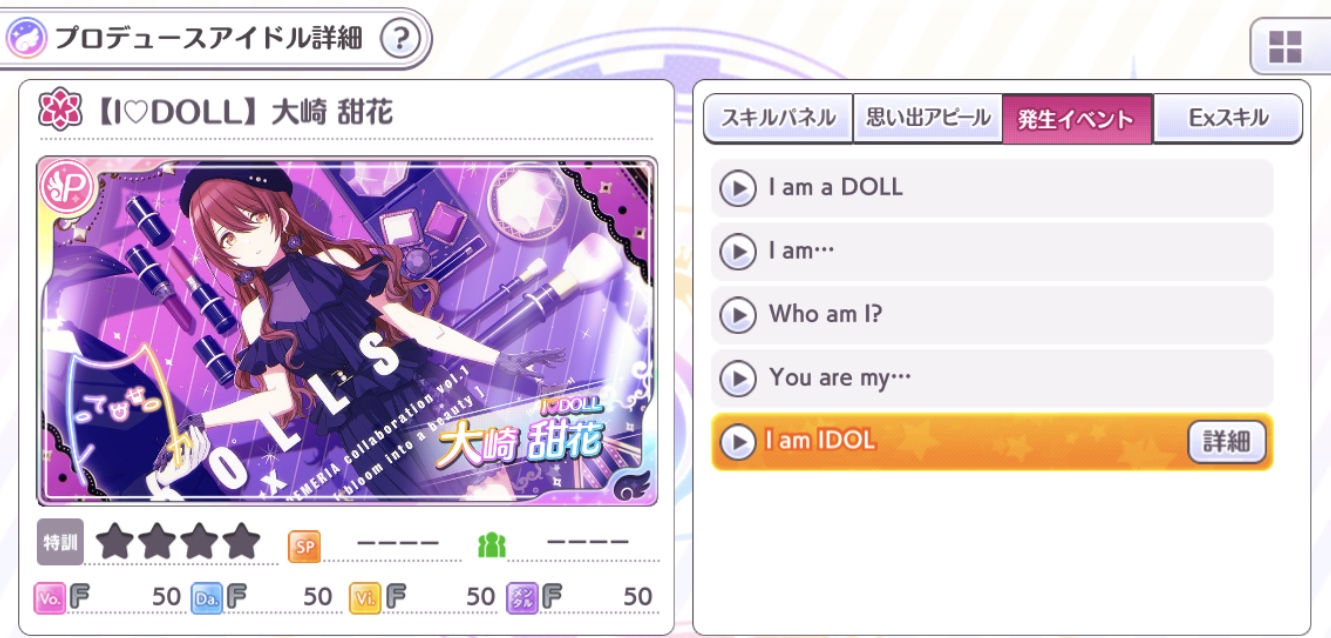Click the blue Da. stat icon

point(206,597)
